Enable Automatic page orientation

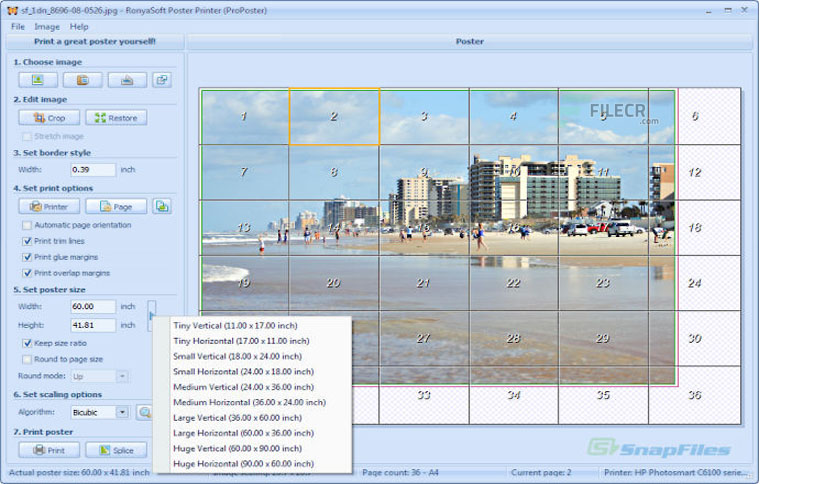(27, 225)
